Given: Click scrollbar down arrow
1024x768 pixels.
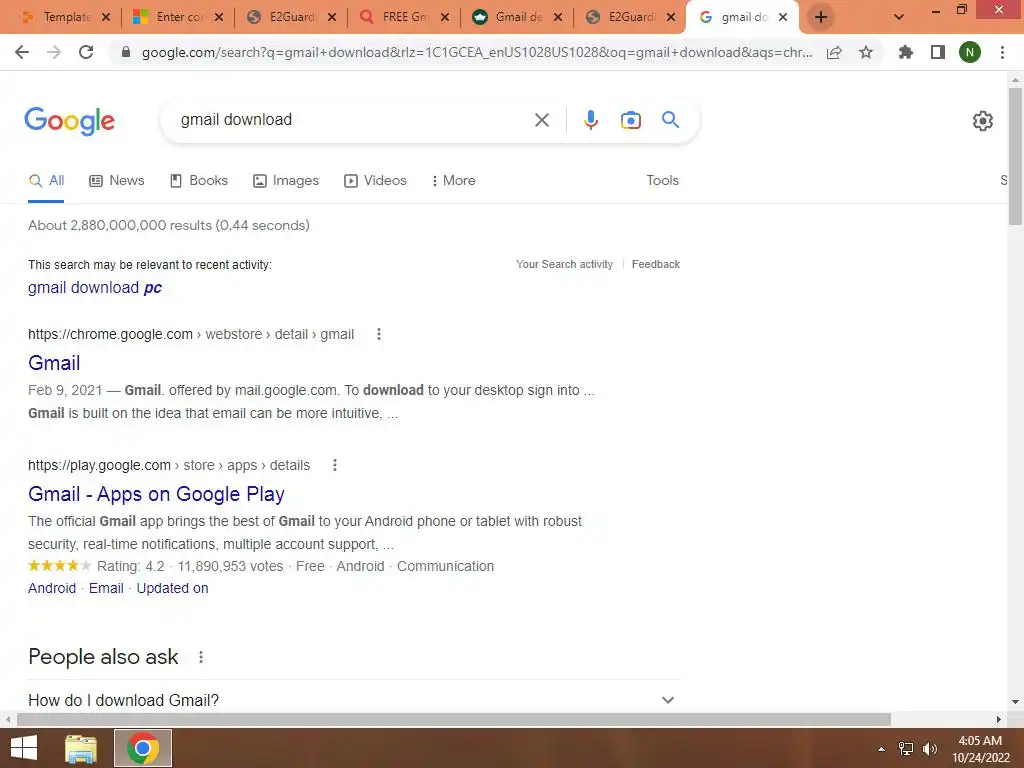Looking at the screenshot, I should pos(1015,702).
